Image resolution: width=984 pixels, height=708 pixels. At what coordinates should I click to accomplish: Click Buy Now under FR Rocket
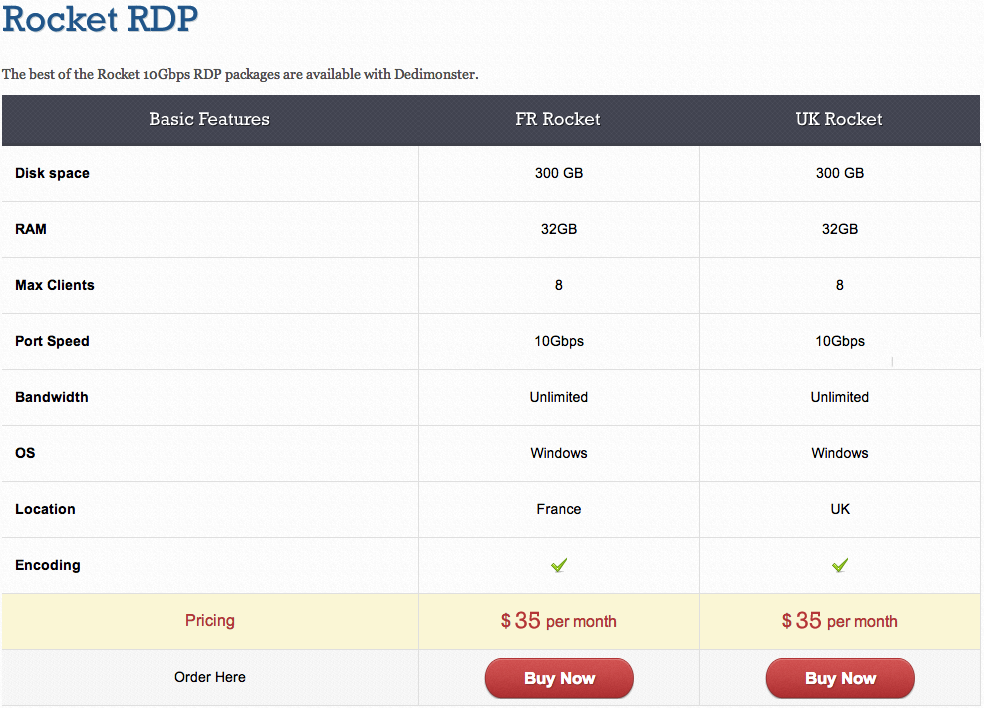coord(559,678)
